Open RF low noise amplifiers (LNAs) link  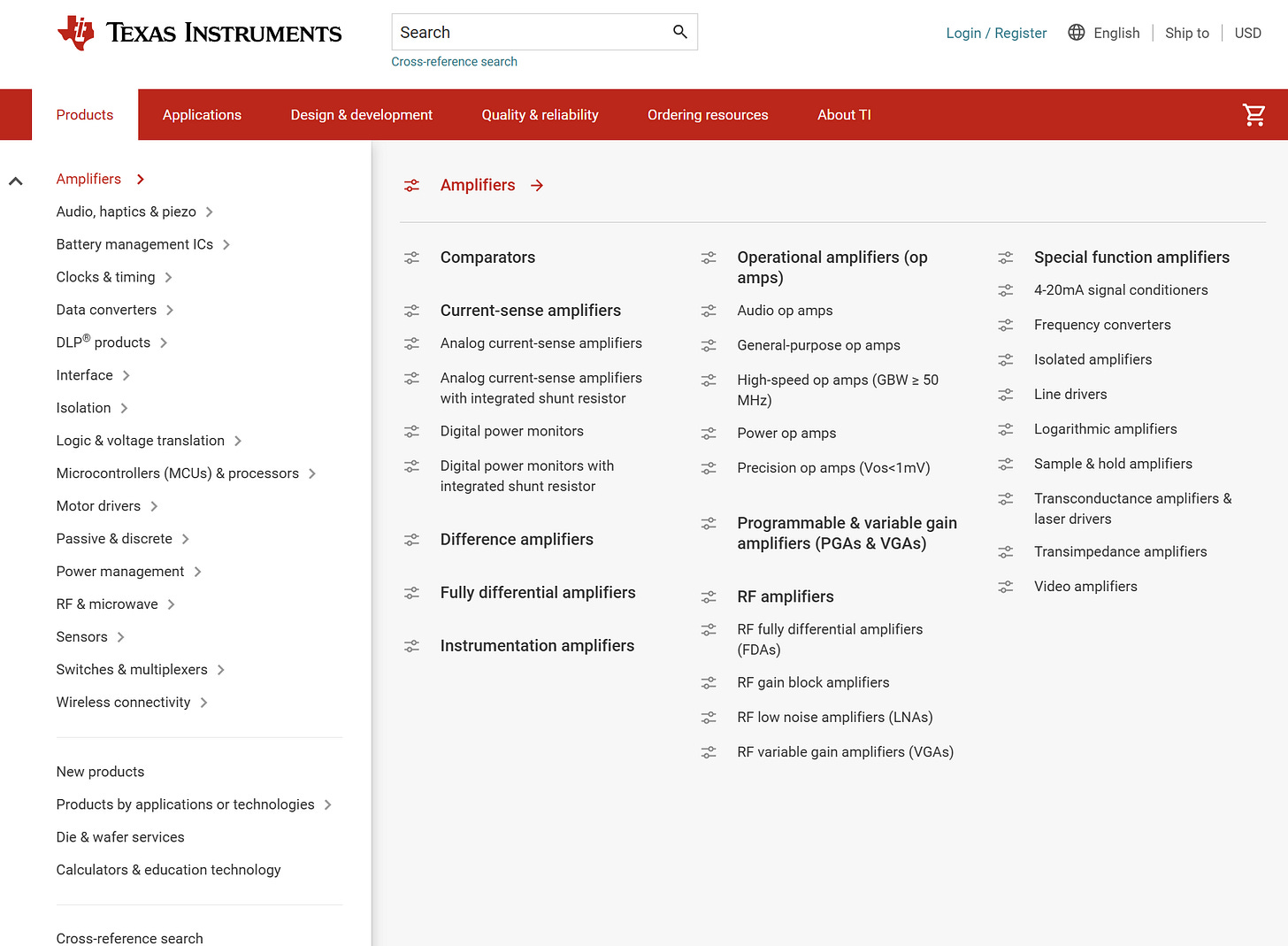point(834,718)
